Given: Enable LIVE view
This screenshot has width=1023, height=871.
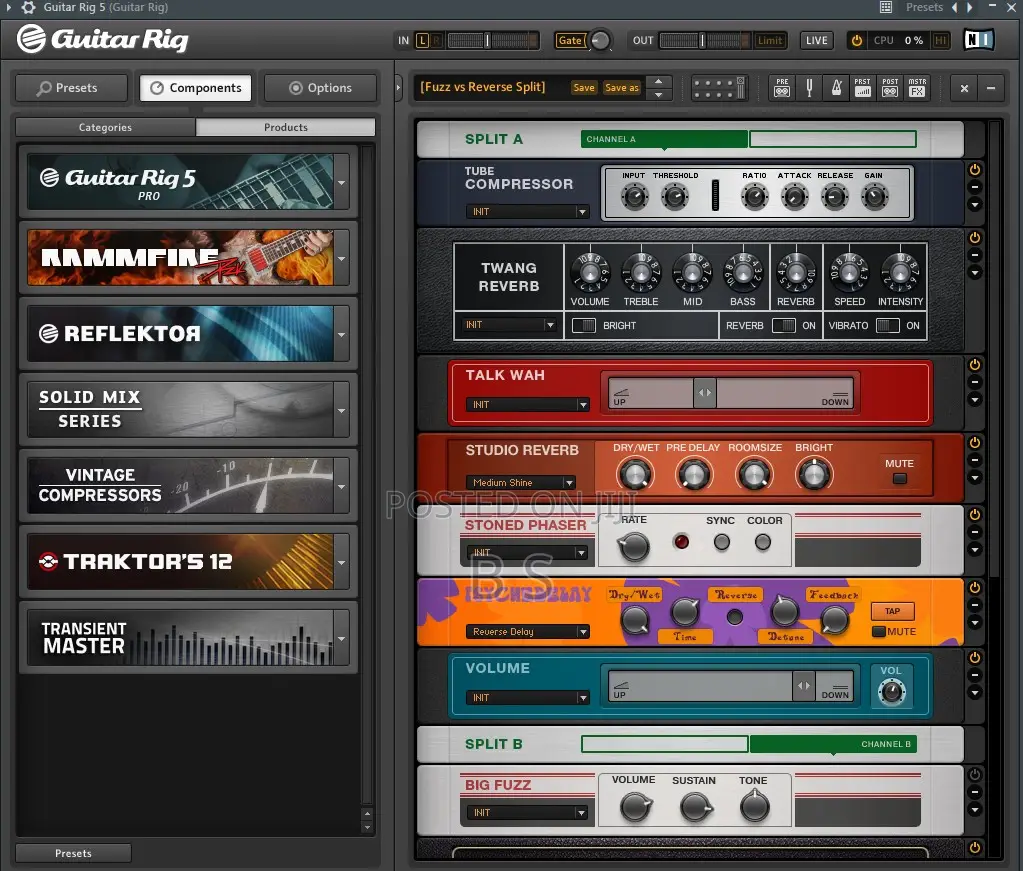Looking at the screenshot, I should [x=816, y=40].
